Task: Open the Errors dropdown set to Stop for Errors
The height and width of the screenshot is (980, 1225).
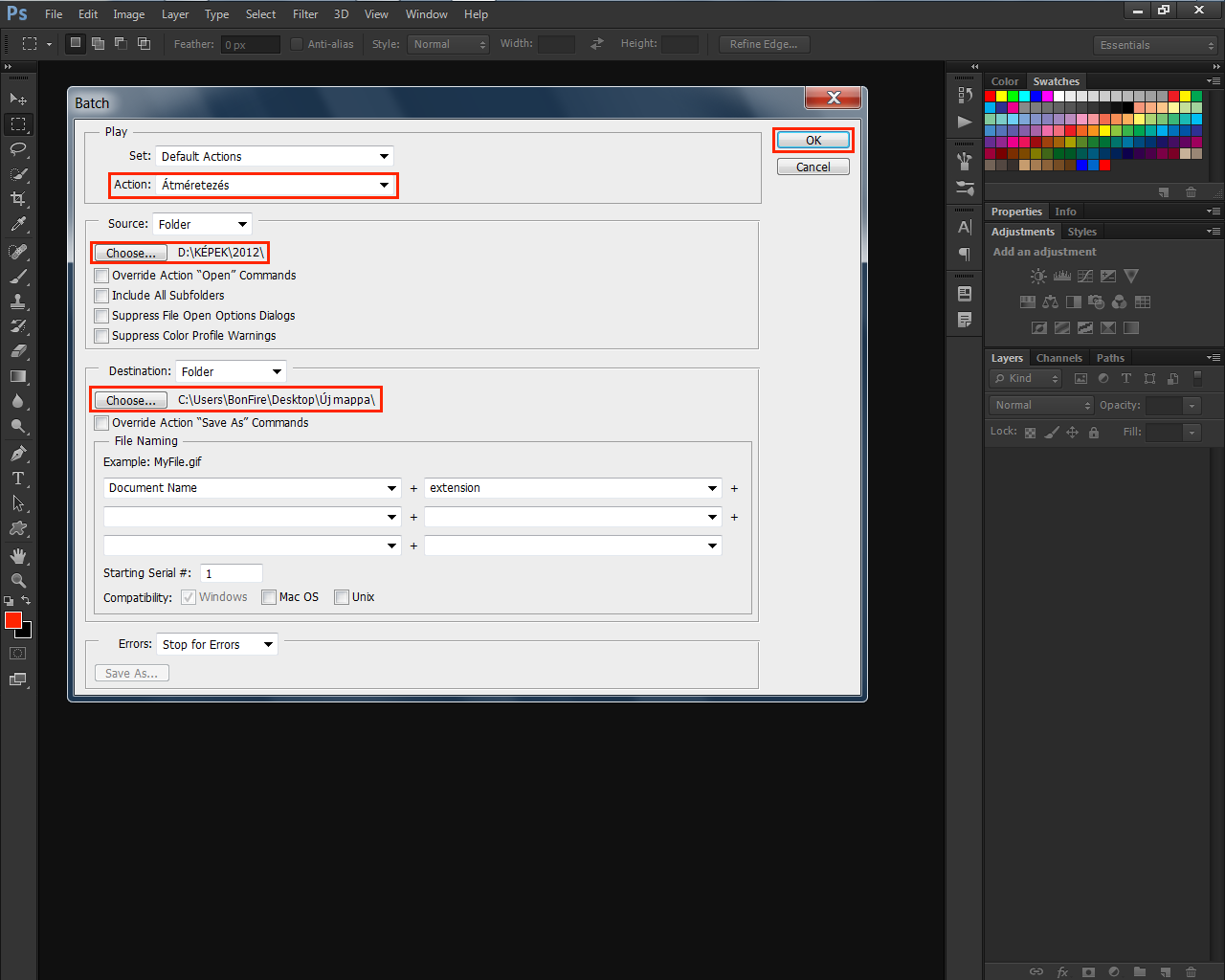Action: pos(217,644)
